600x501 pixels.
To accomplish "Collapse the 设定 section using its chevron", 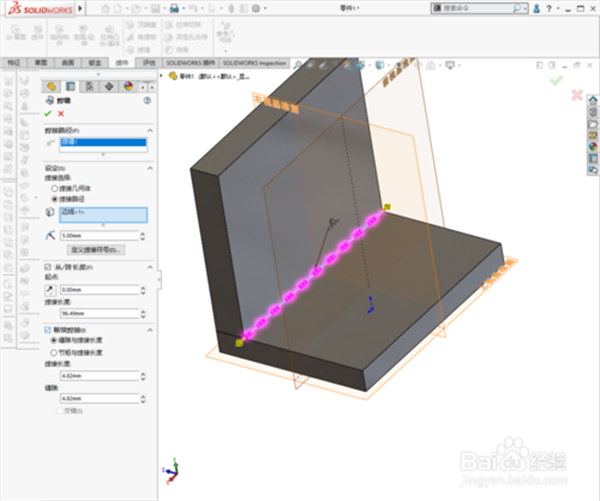I will [149, 168].
